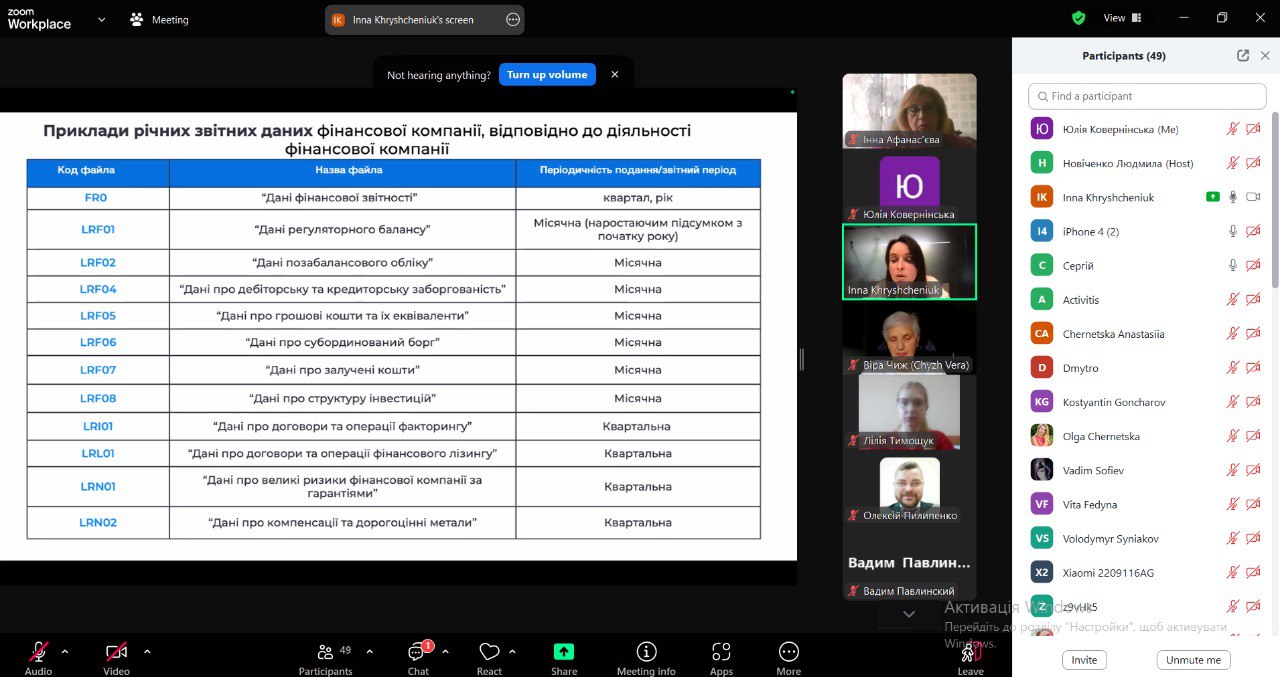Toggle the Video camera button
1280x677 pixels.
116,652
